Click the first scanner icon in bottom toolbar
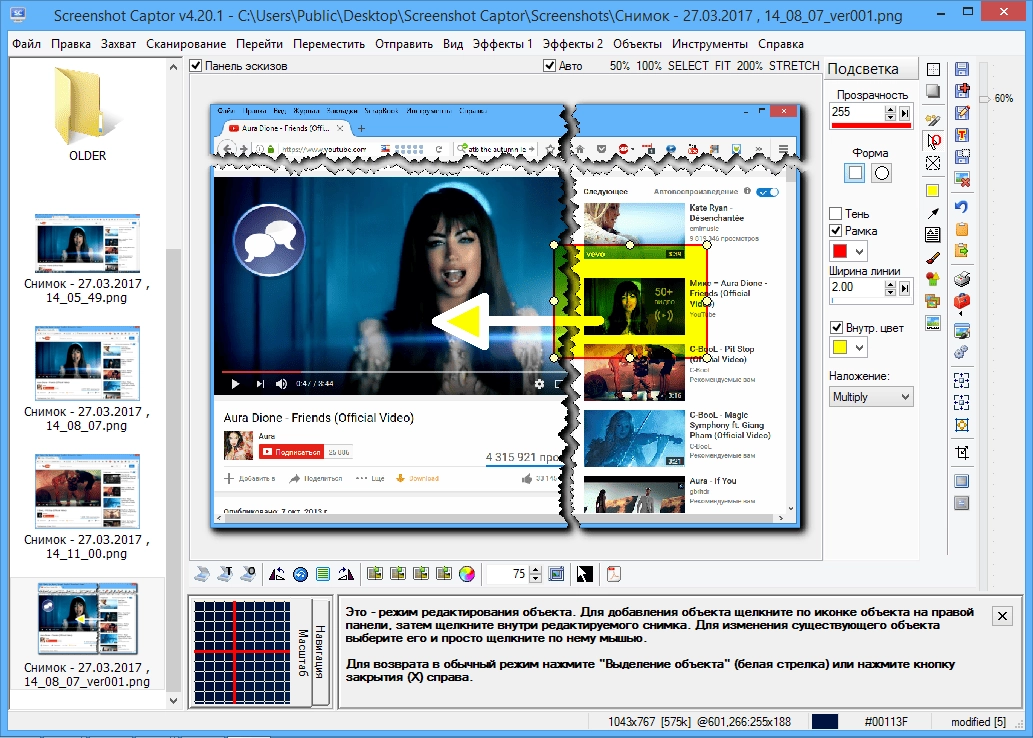Image resolution: width=1033 pixels, height=738 pixels. 202,575
